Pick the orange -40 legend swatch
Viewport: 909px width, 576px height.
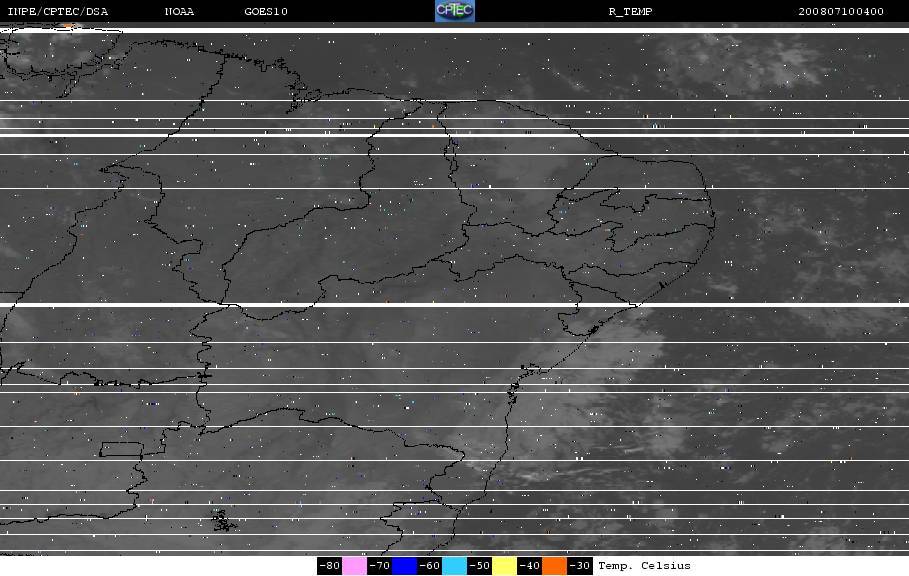[x=554, y=566]
